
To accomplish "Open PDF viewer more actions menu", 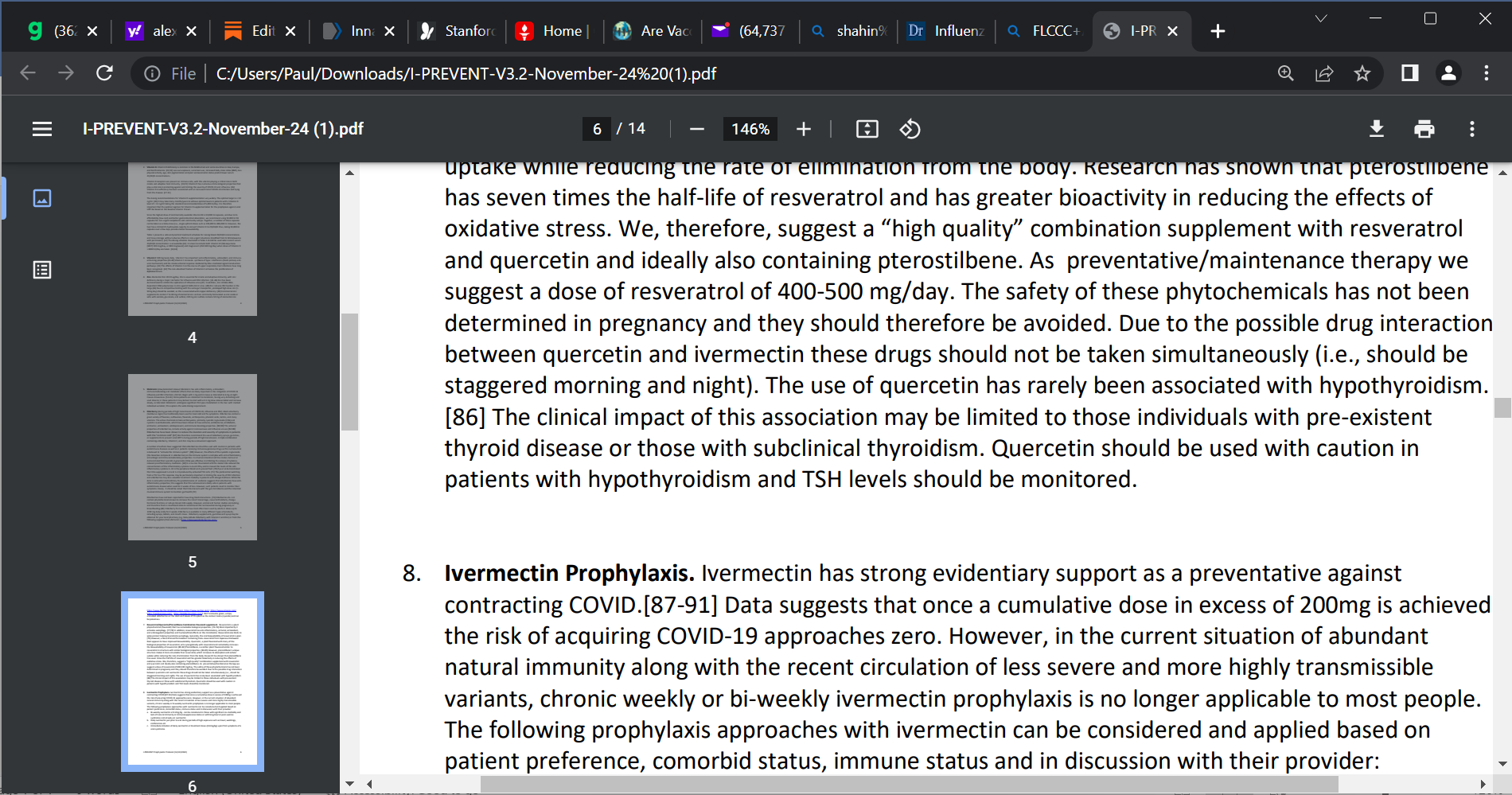I will tap(1472, 129).
